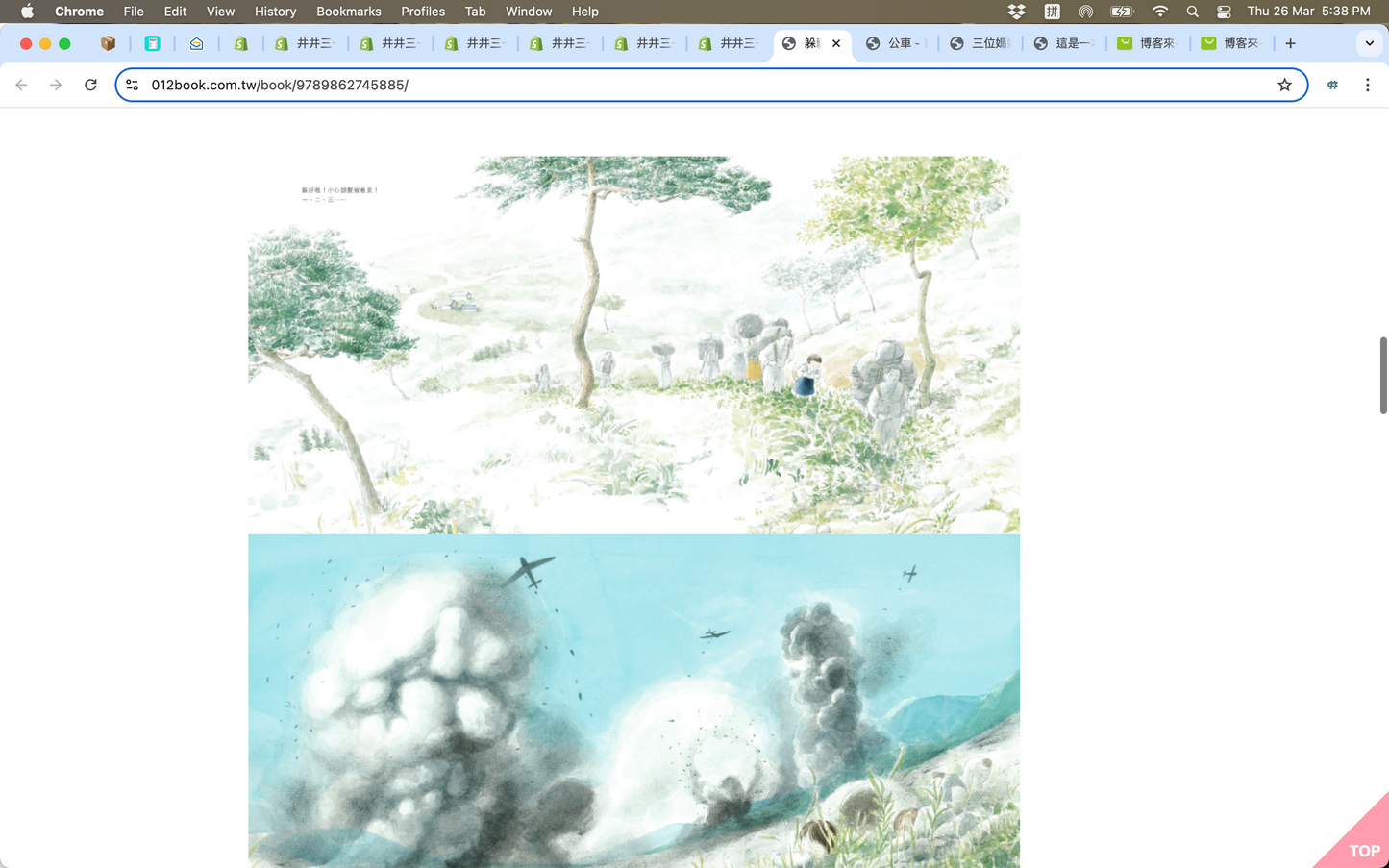The width and height of the screenshot is (1389, 868).
Task: Click the browser back arrow
Action: tap(21, 85)
